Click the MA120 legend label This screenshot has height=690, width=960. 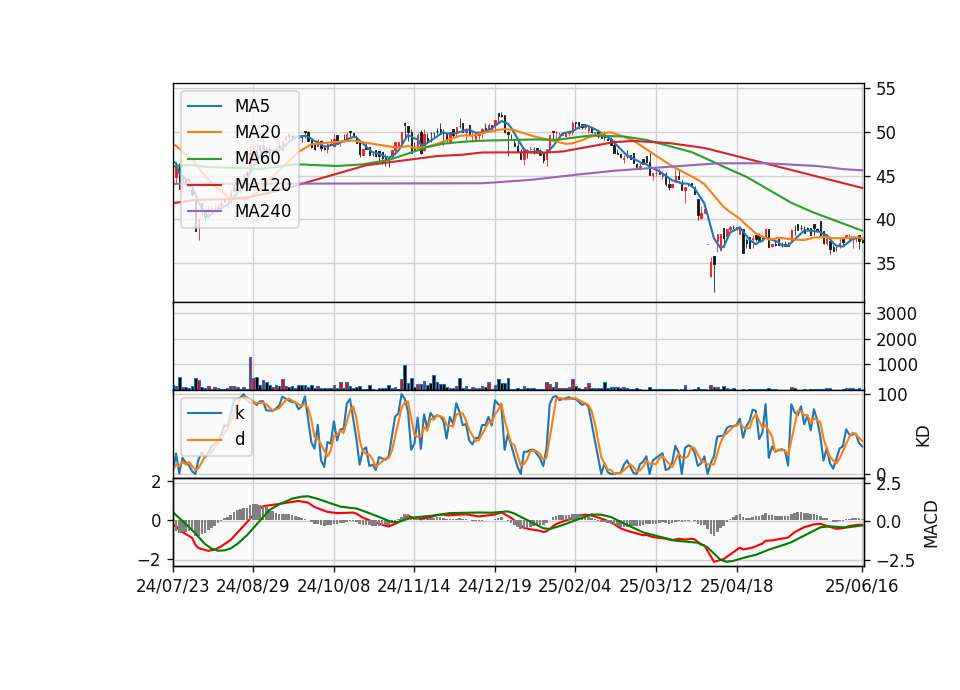263,184
